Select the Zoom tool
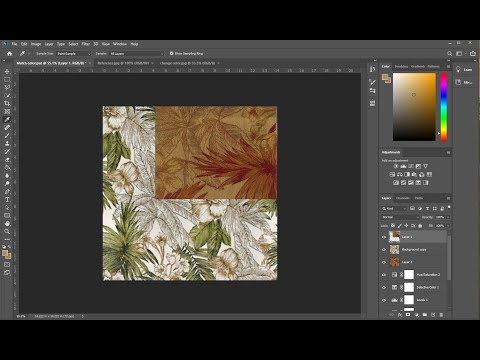 (7, 231)
